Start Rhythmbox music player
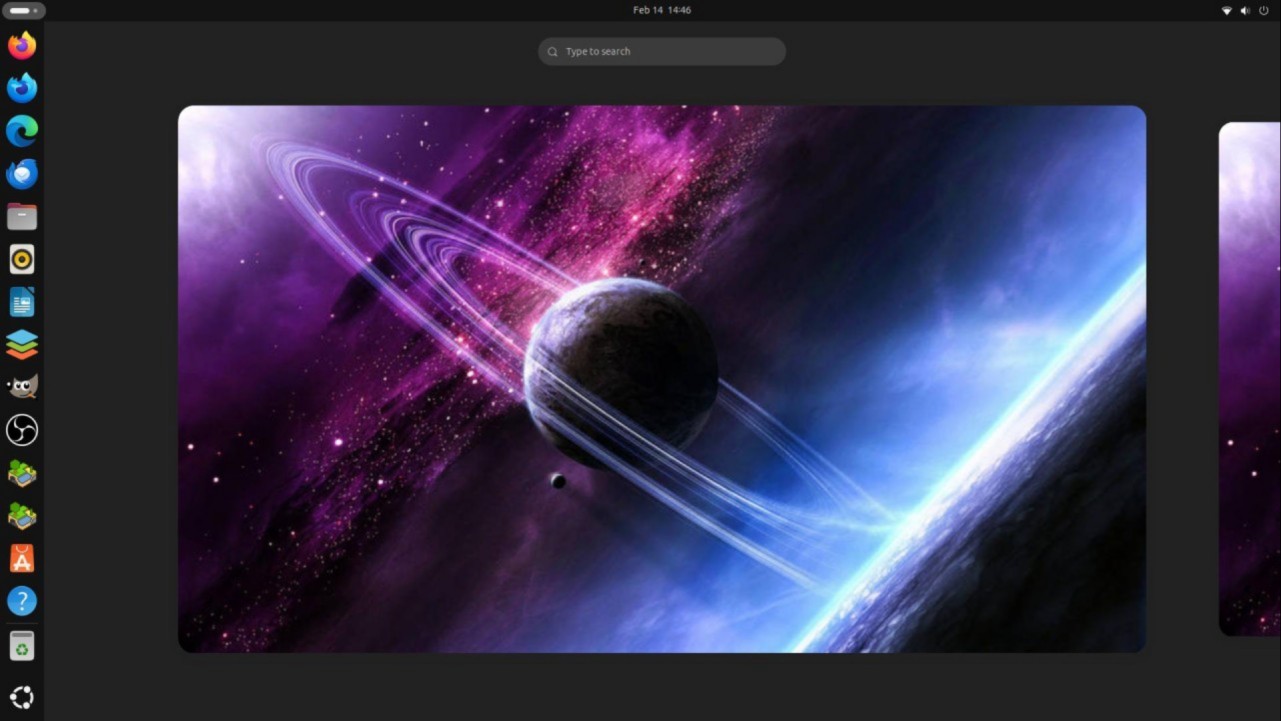The image size is (1281, 721). click(22, 259)
